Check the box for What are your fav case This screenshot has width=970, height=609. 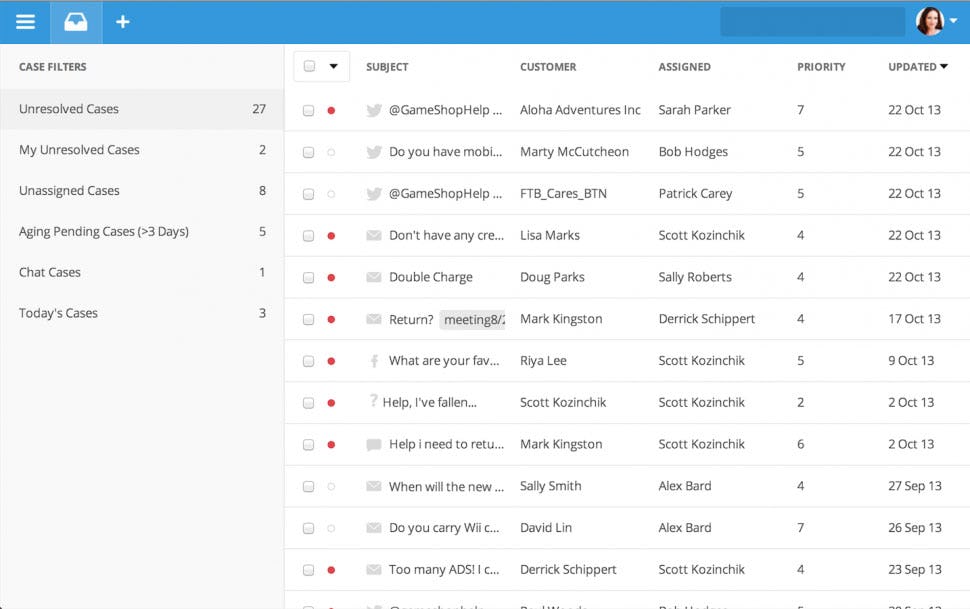pos(308,361)
